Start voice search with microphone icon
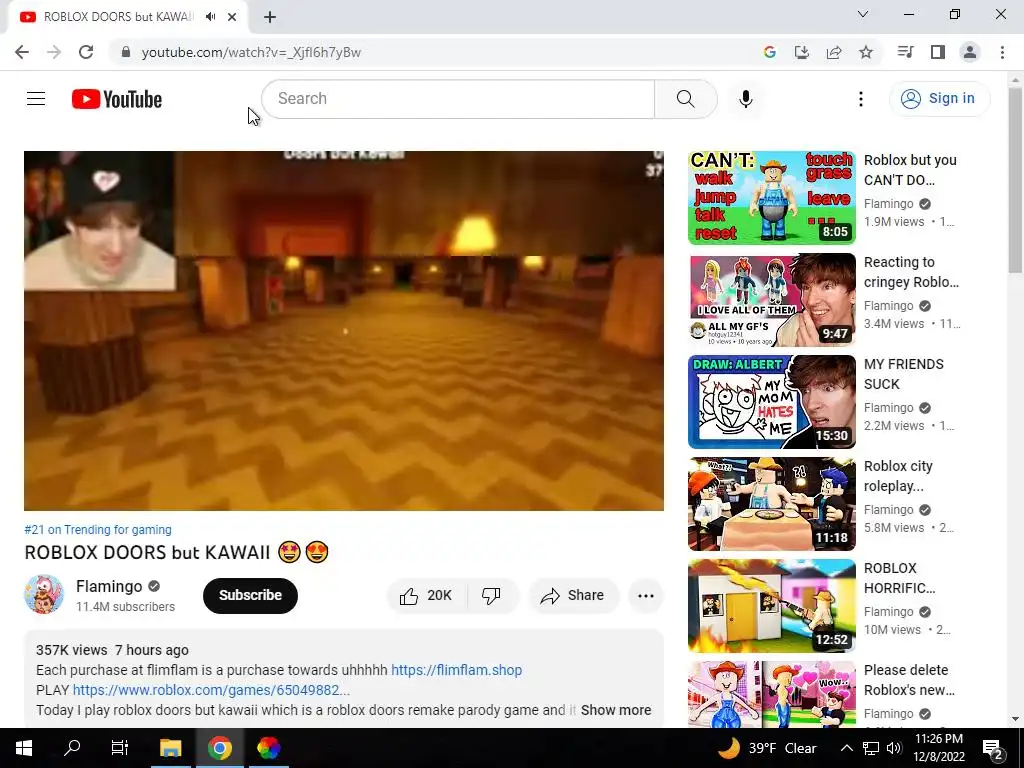This screenshot has width=1024, height=768. [x=745, y=99]
